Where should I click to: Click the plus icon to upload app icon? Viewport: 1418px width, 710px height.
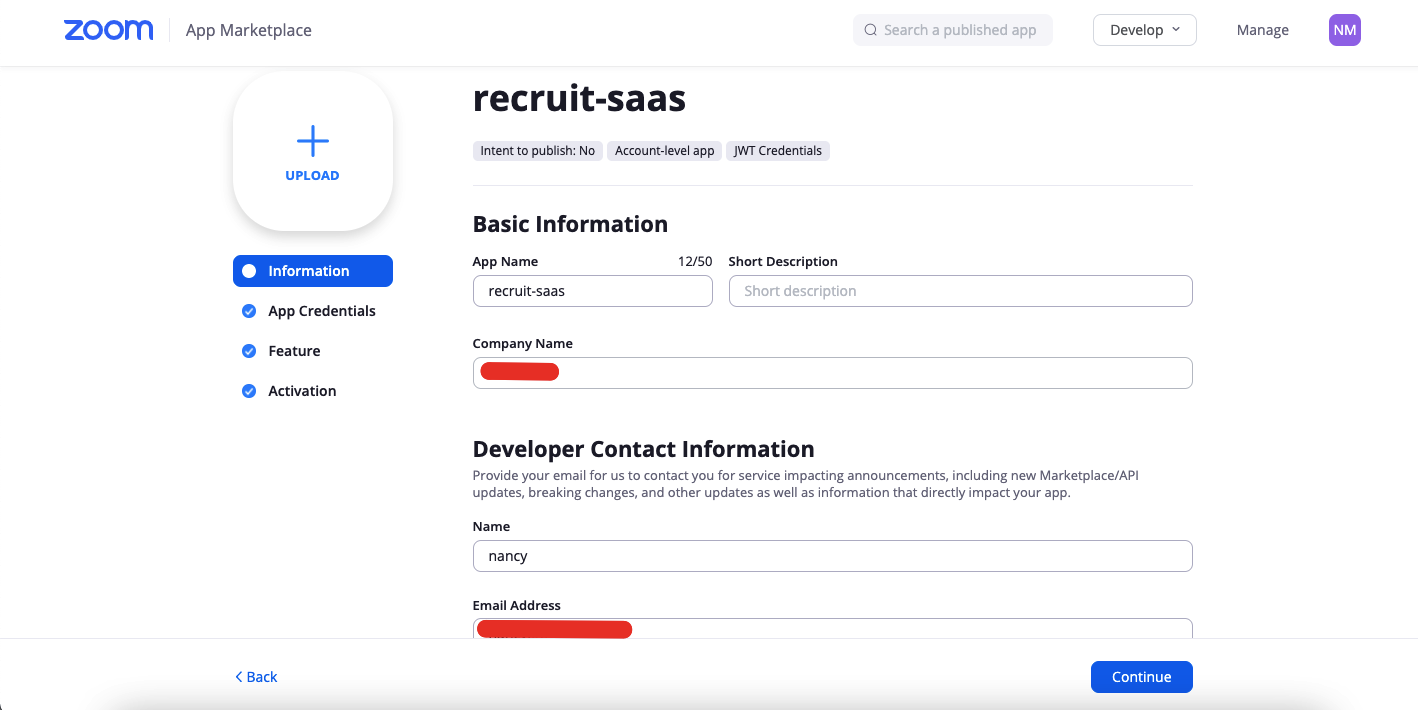pyautogui.click(x=313, y=141)
